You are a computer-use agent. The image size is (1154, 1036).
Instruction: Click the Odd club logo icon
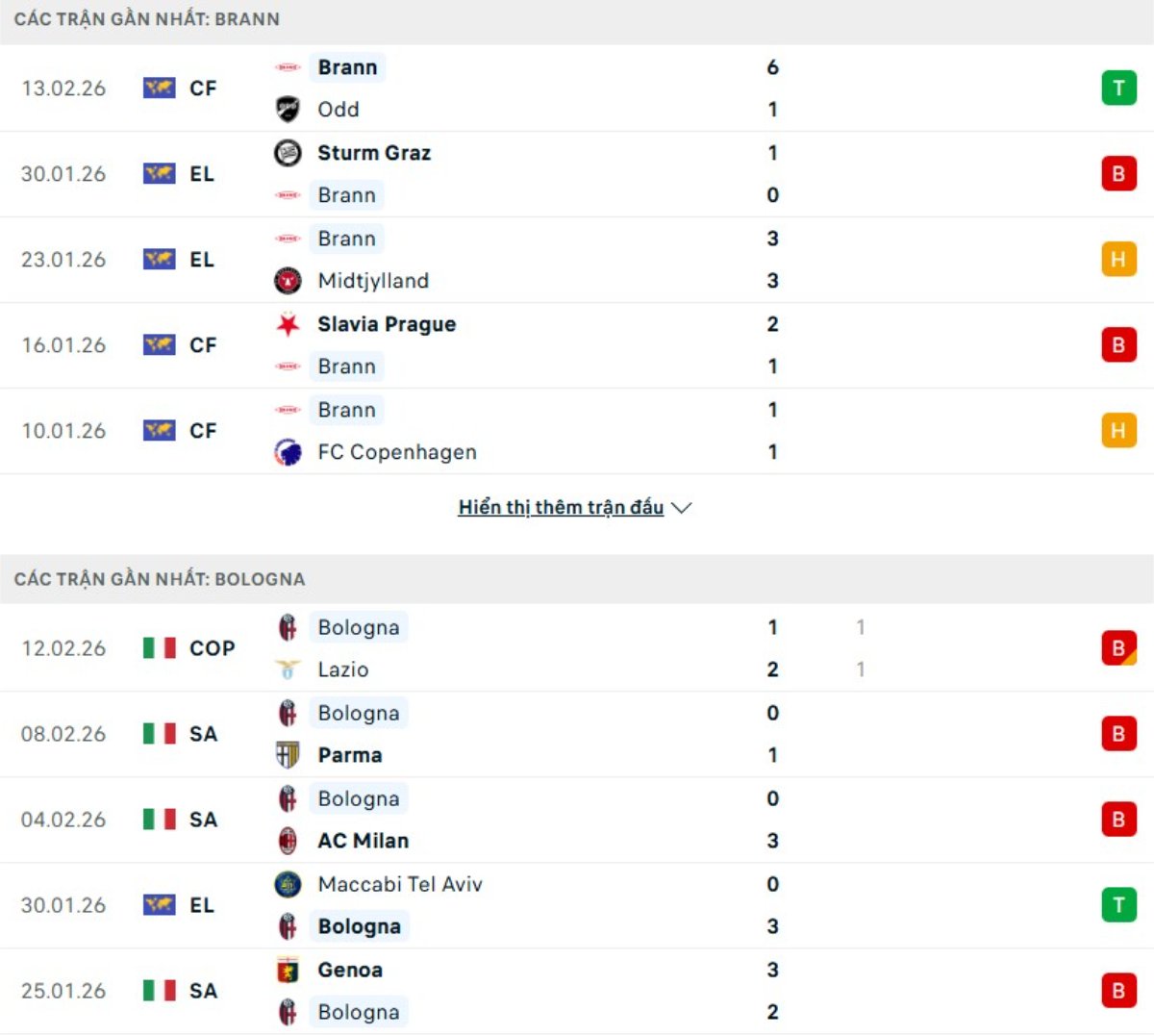[x=288, y=110]
